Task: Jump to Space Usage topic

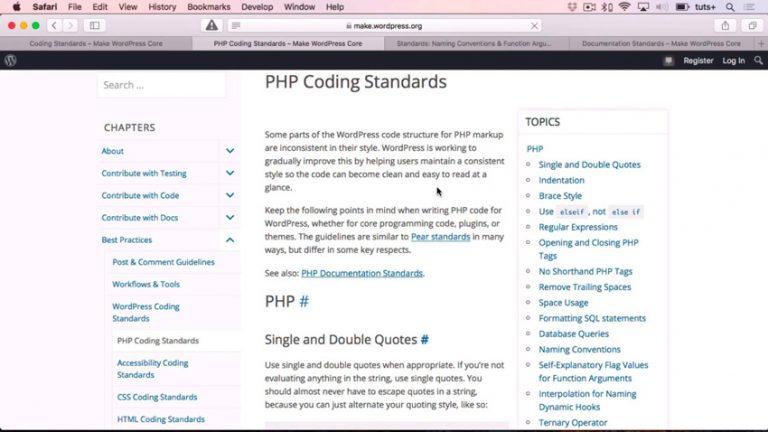Action: click(563, 303)
